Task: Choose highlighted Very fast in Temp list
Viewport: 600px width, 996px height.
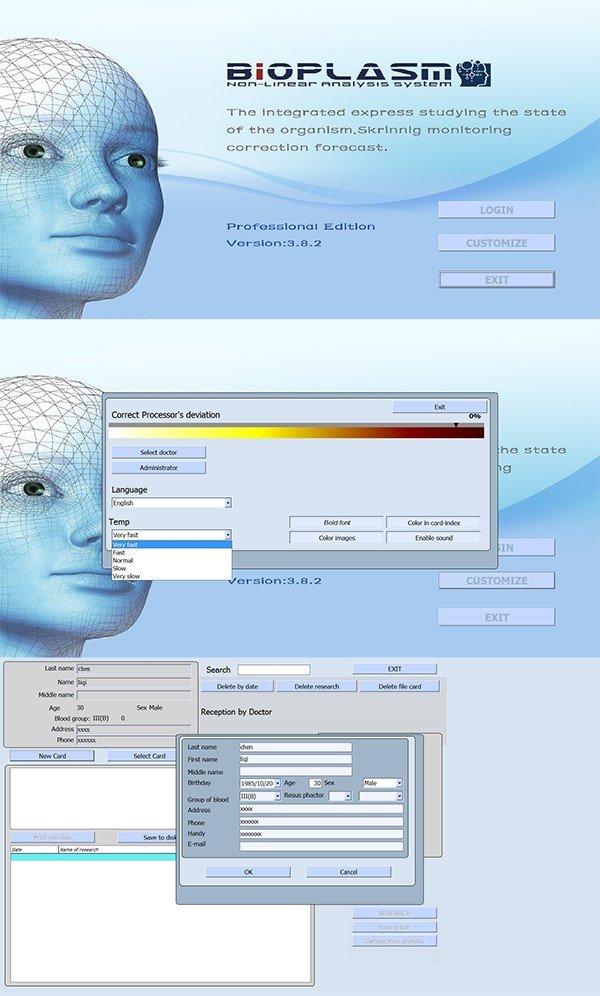Action: point(171,544)
